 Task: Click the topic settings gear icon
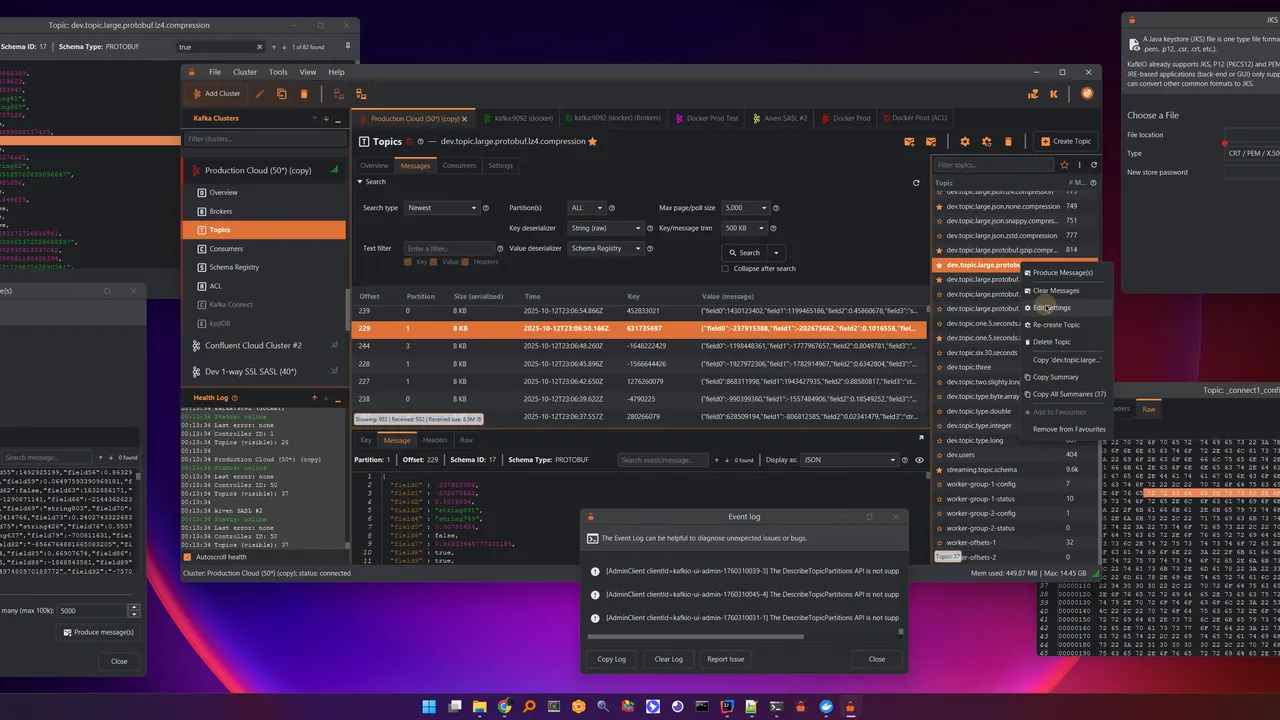pyautogui.click(x=965, y=142)
